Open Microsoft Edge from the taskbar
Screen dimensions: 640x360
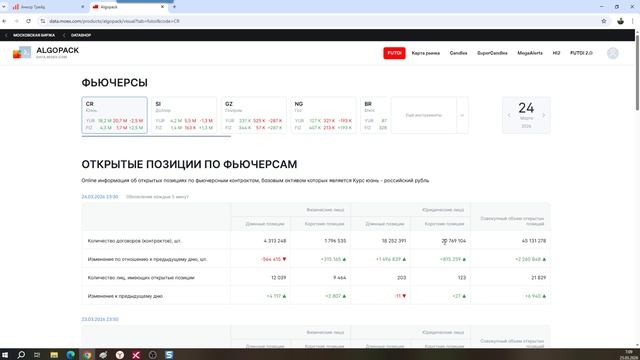coord(71,355)
